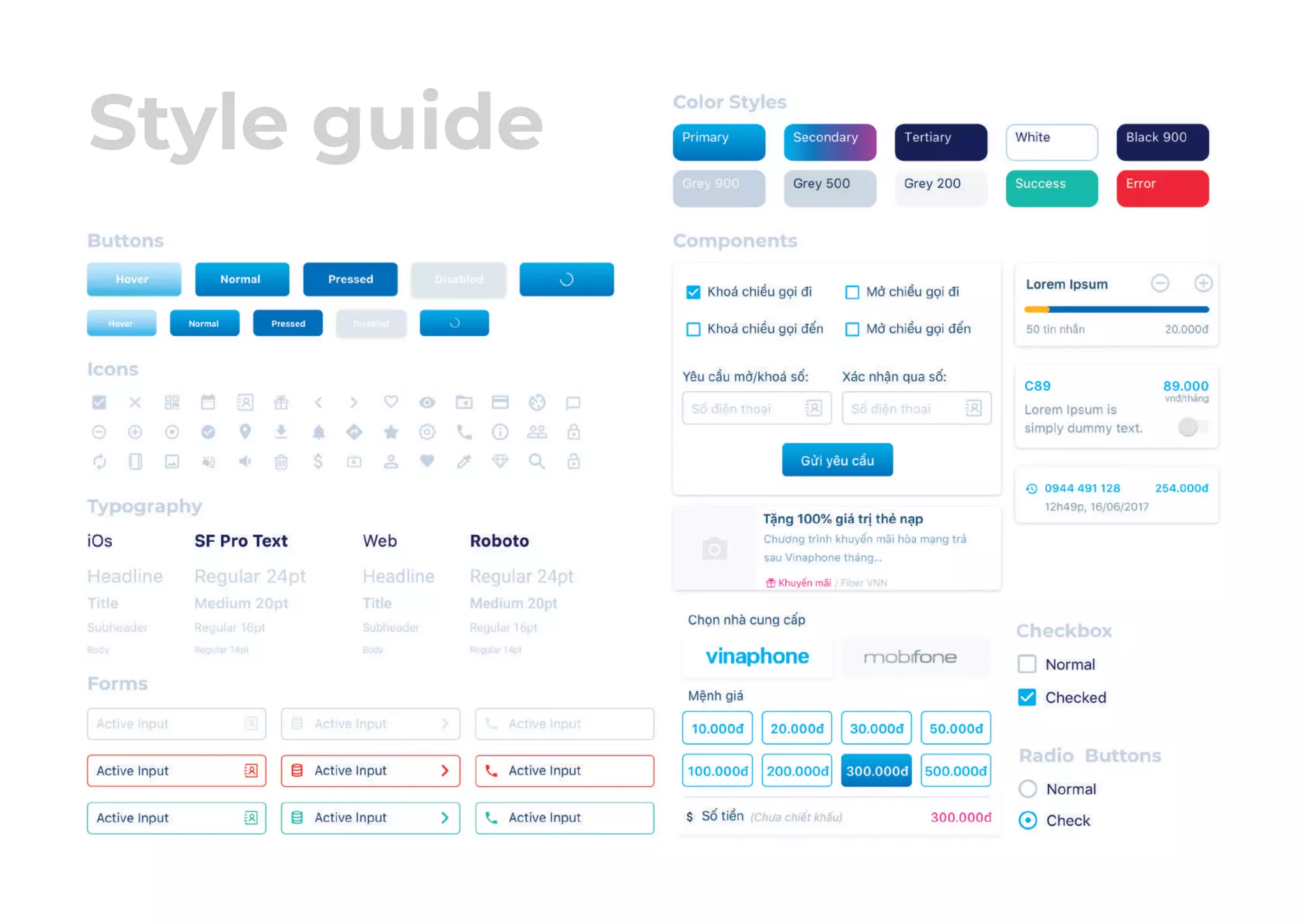Untick the Checked checkbox
The image size is (1307, 924).
(x=1027, y=697)
